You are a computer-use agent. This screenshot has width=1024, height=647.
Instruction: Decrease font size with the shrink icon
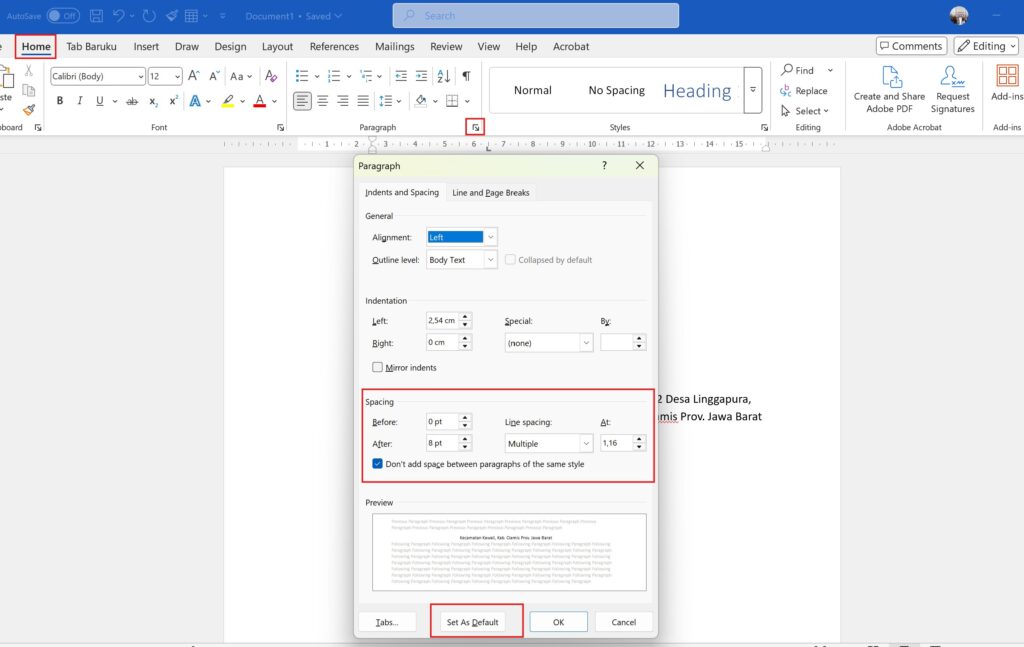214,76
